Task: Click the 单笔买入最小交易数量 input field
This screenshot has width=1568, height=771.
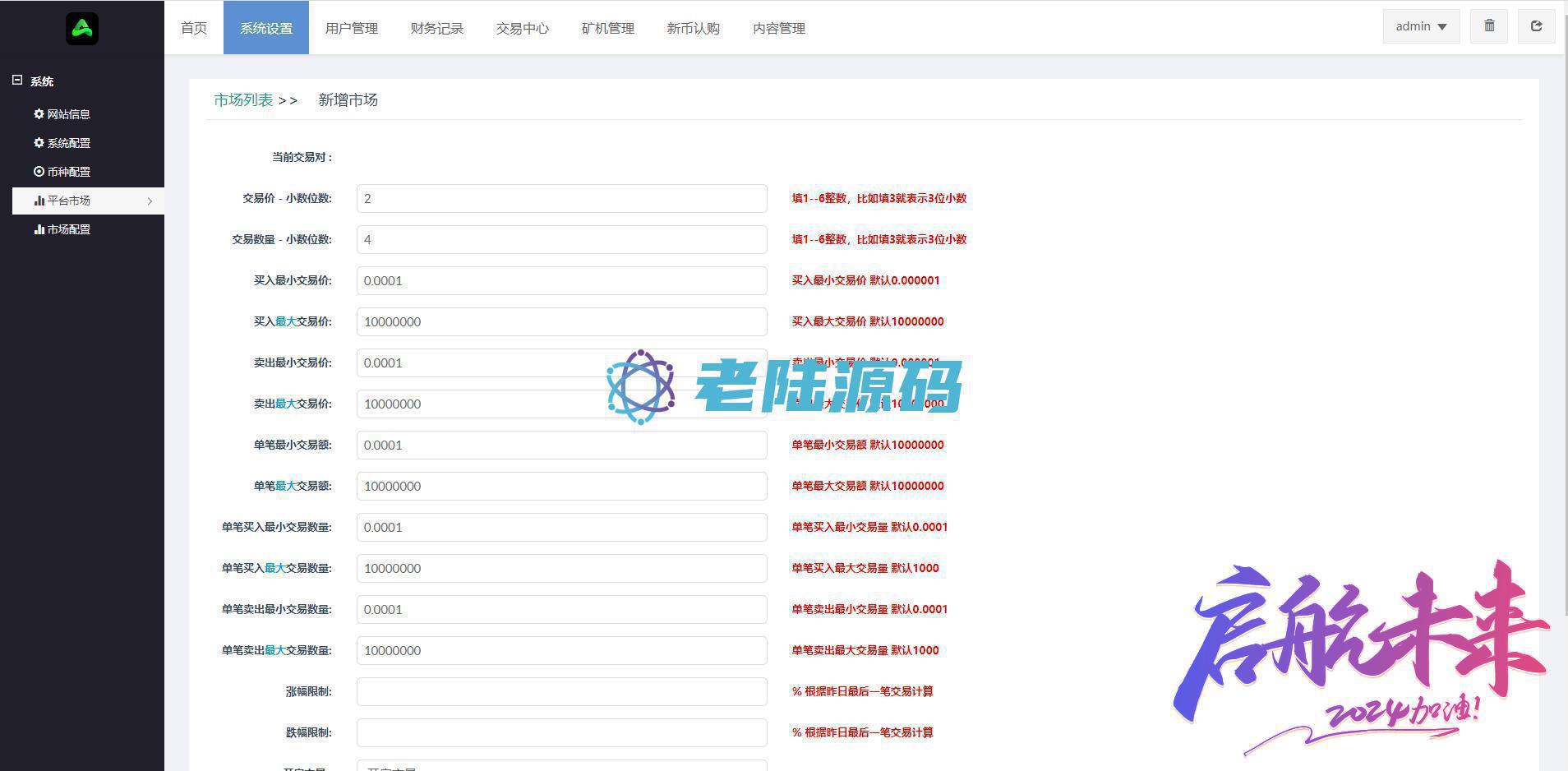Action: [x=562, y=527]
